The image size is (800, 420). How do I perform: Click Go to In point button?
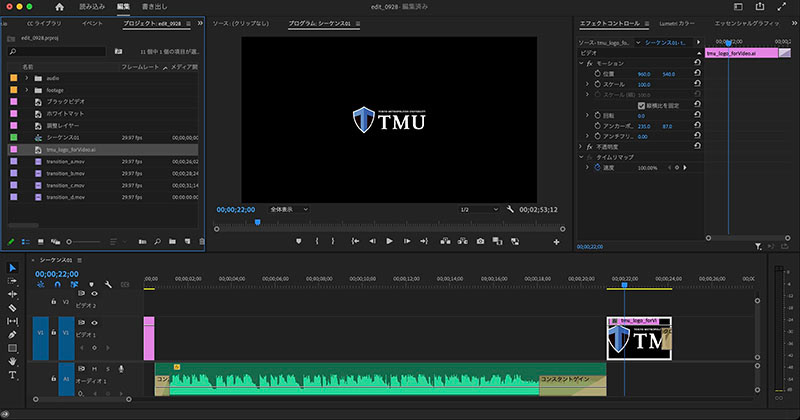click(x=355, y=241)
